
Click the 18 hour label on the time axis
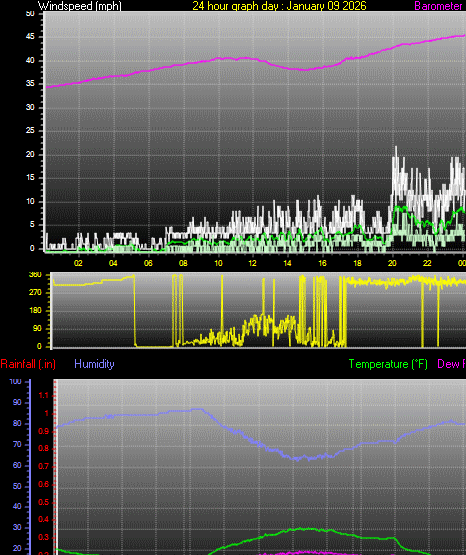click(x=357, y=263)
